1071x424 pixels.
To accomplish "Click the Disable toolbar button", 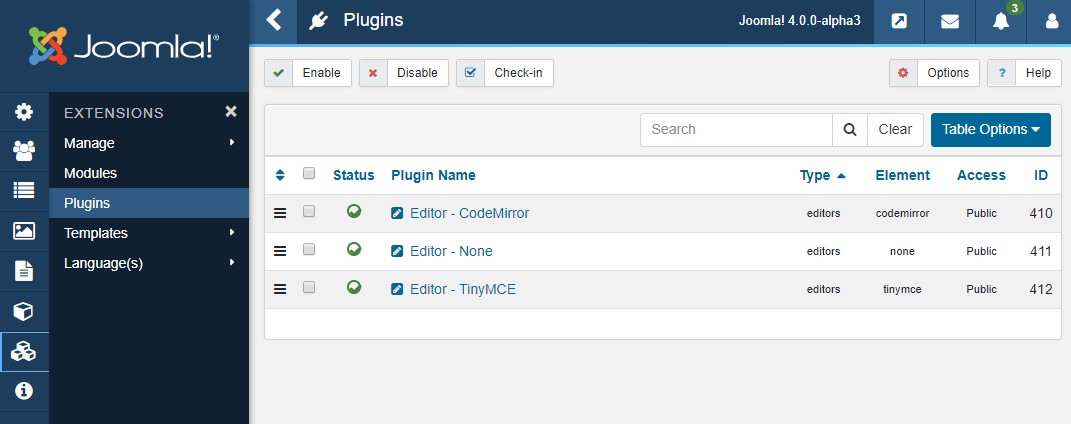I will (404, 73).
